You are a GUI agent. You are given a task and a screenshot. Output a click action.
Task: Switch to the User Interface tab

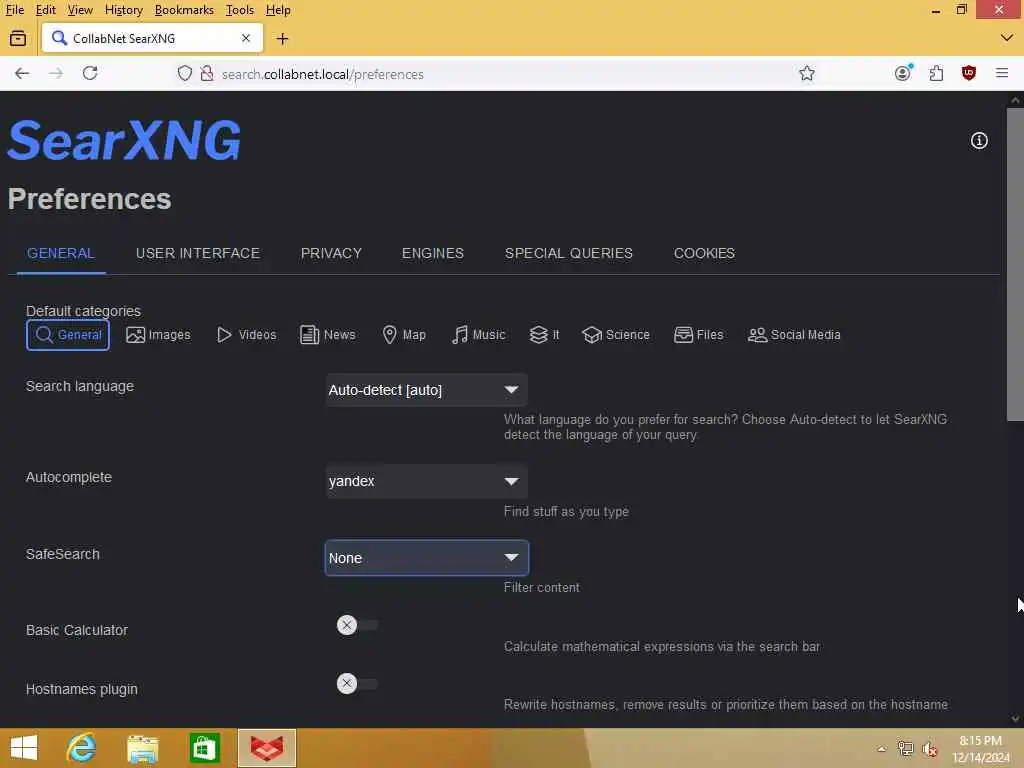[198, 253]
